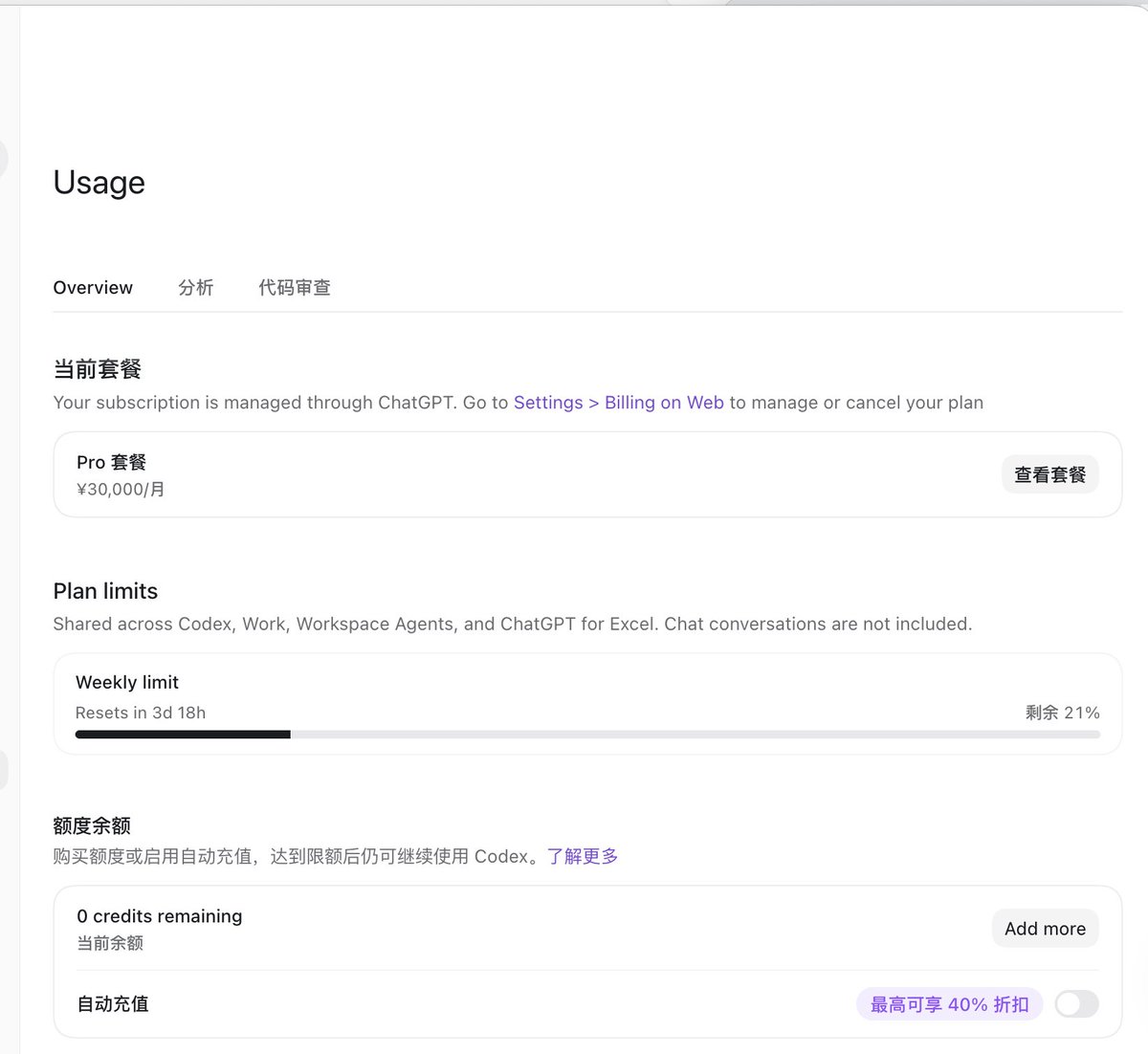
Task: Click the 当前套餐 heading
Action: click(98, 369)
